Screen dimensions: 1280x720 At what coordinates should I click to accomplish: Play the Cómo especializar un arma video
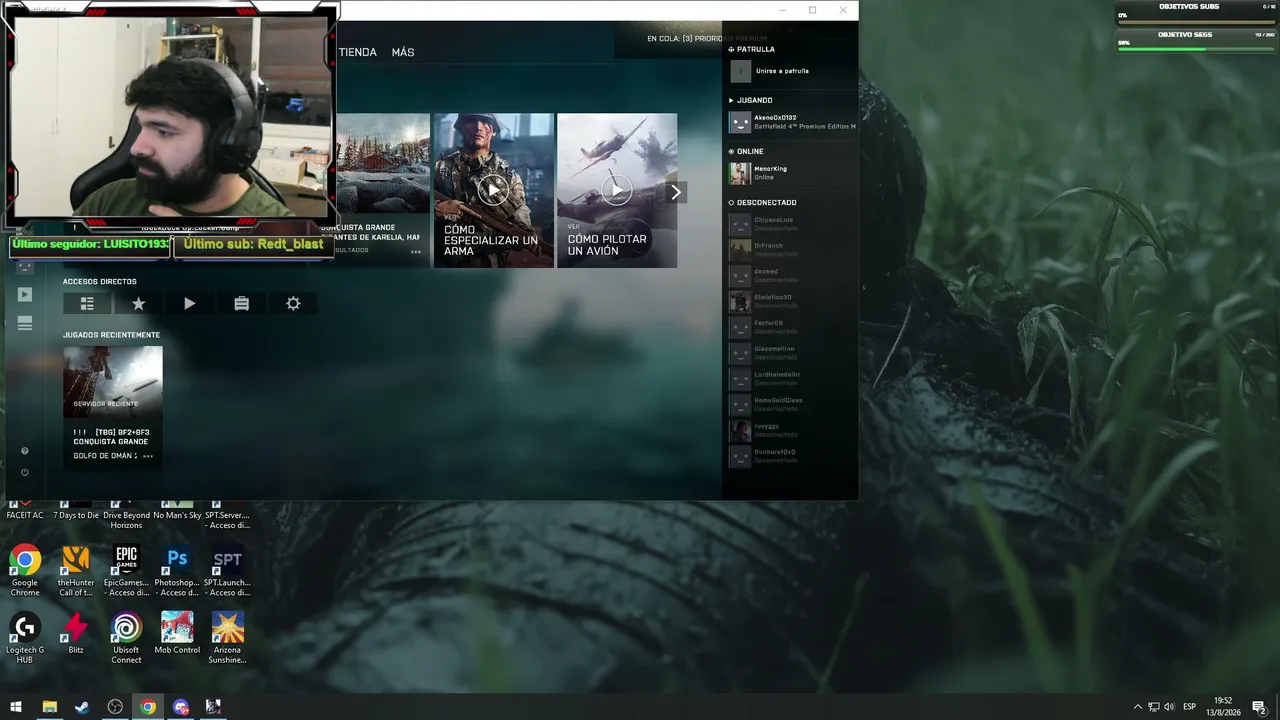[493, 190]
